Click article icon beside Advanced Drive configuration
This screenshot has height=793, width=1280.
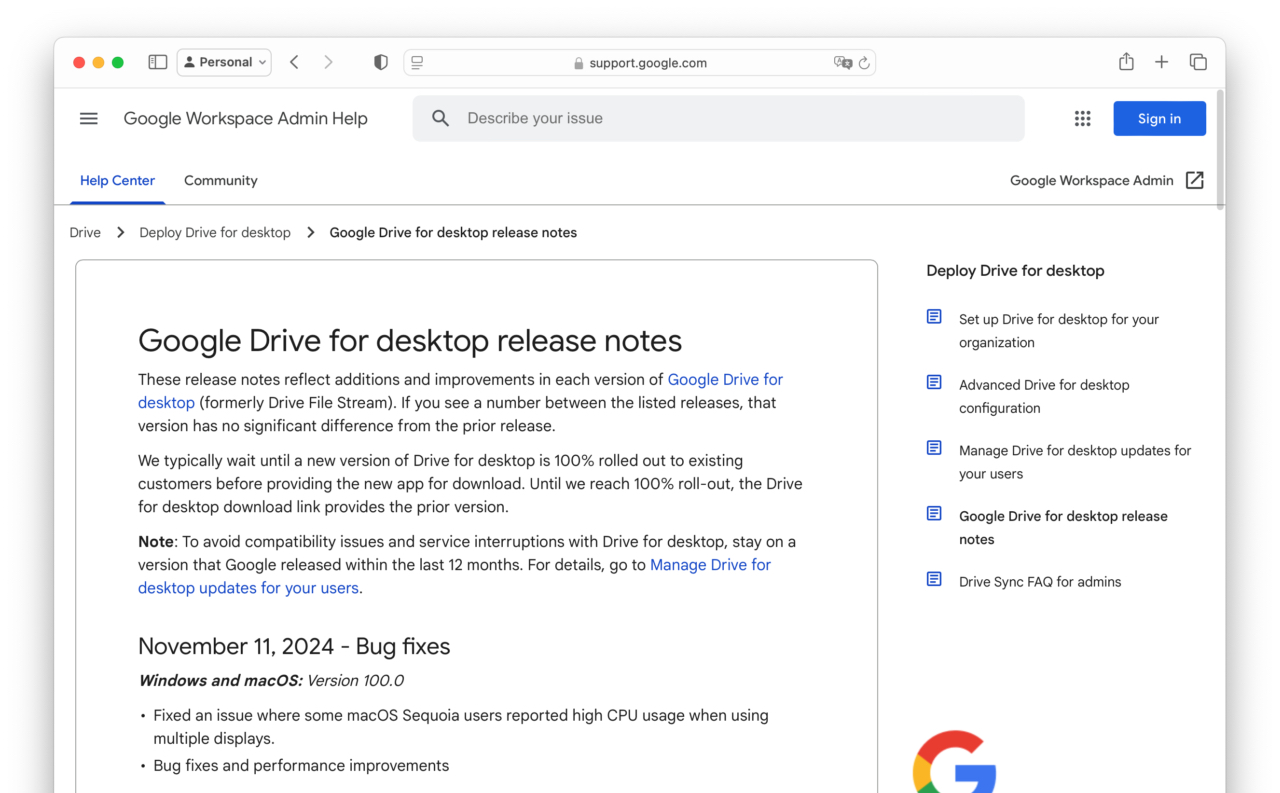[934, 382]
